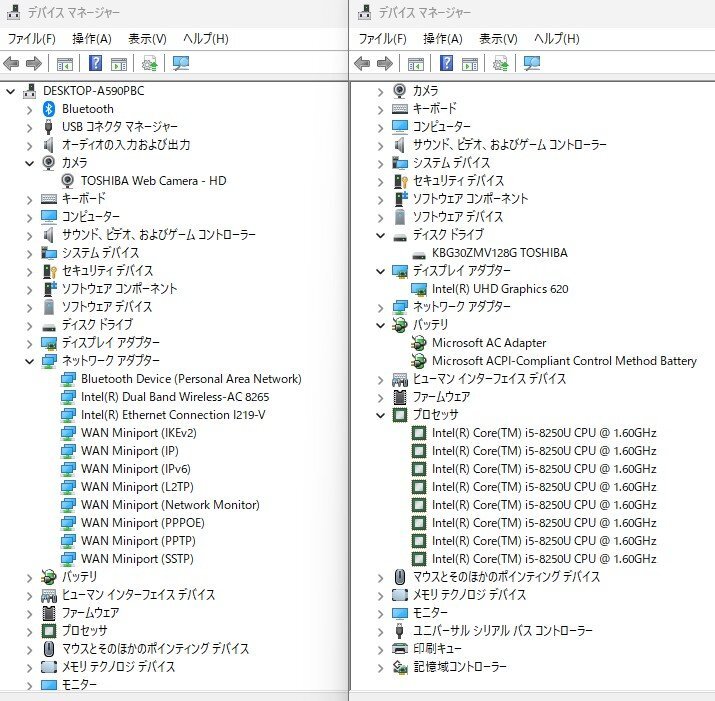Collapse the DESKTOP-A590PBC root node
The width and height of the screenshot is (715, 701).
tap(10, 92)
